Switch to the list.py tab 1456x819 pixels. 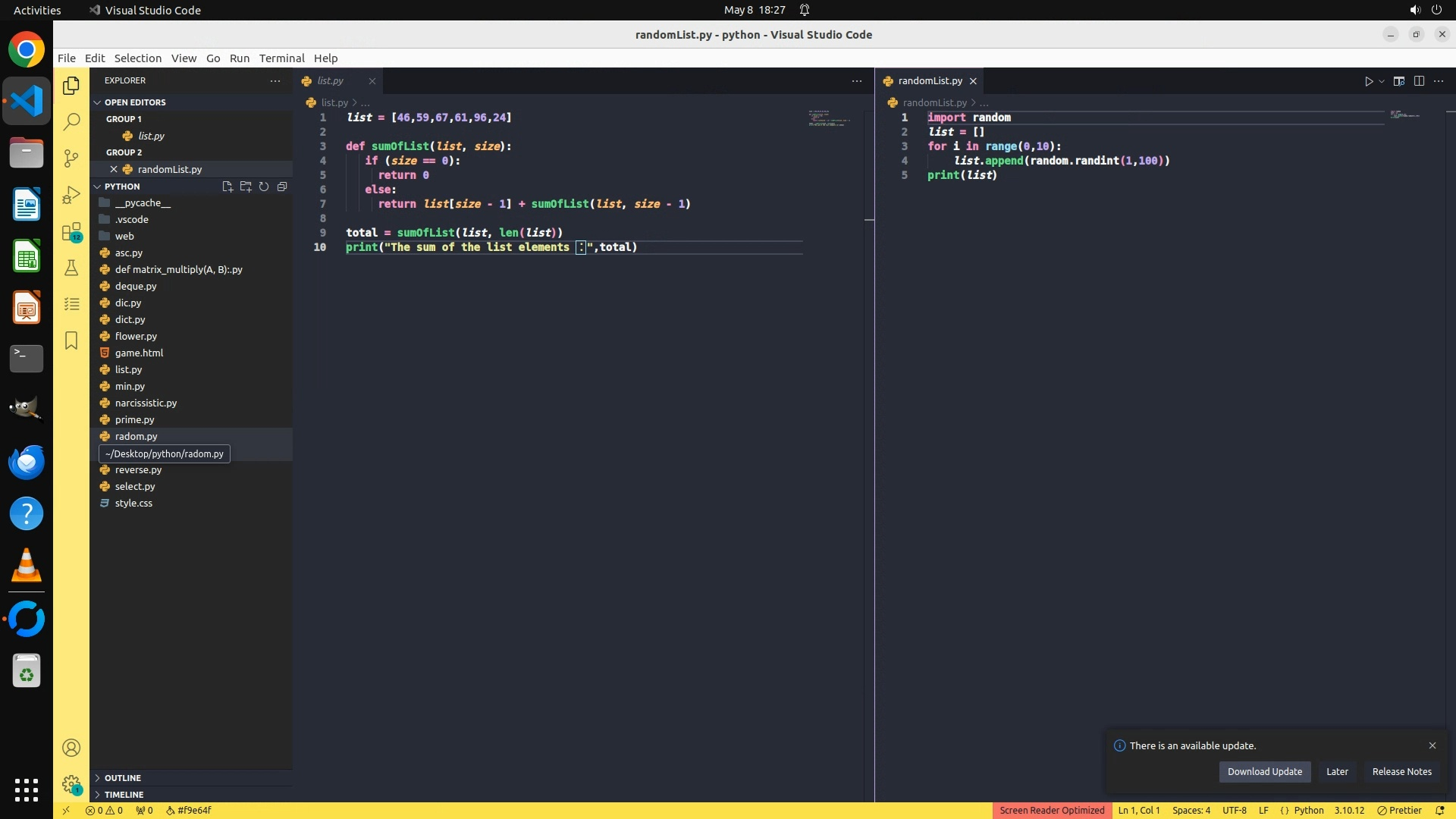330,81
